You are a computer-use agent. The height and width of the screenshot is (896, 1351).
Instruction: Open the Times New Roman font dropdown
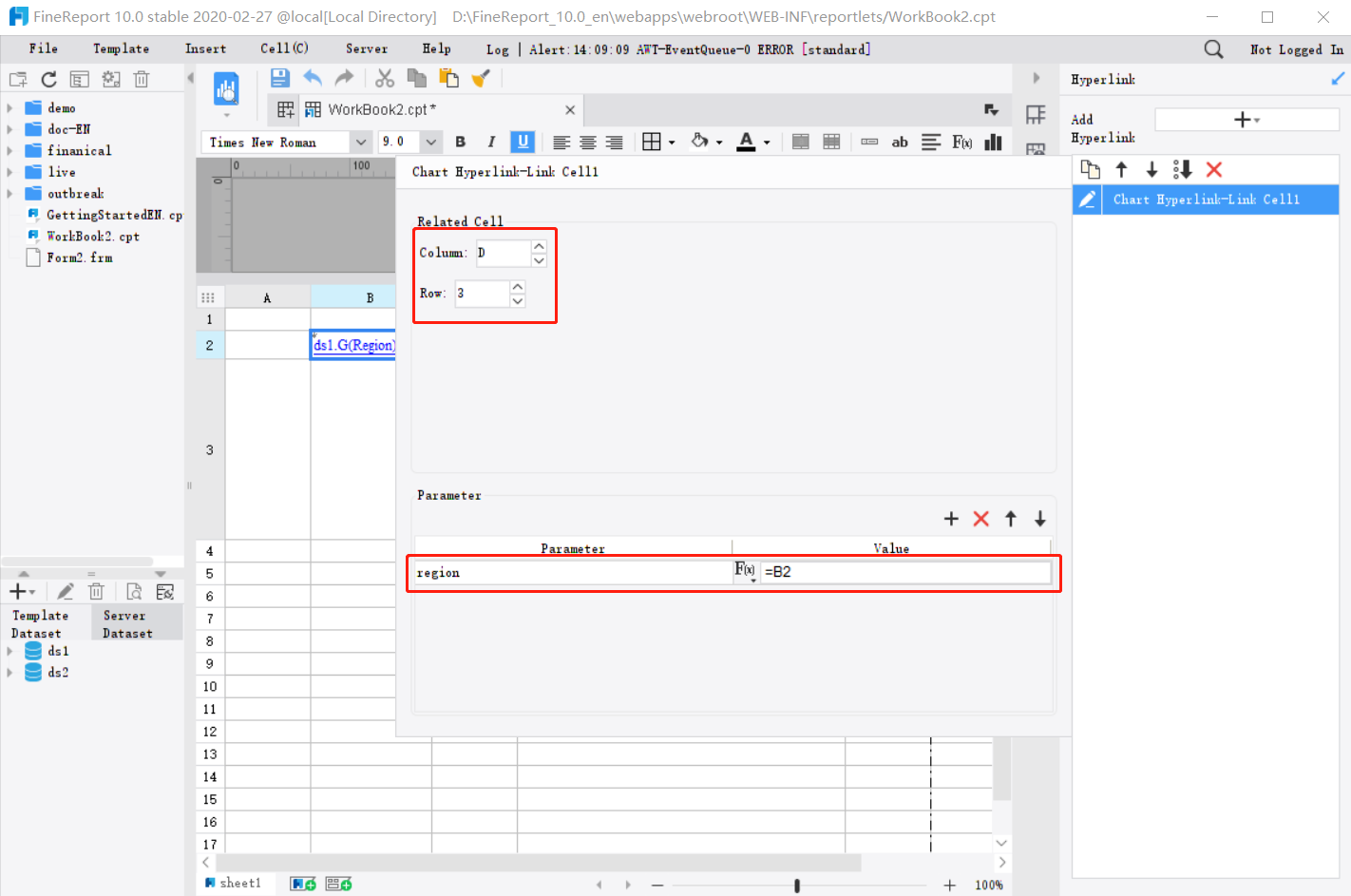click(x=360, y=142)
